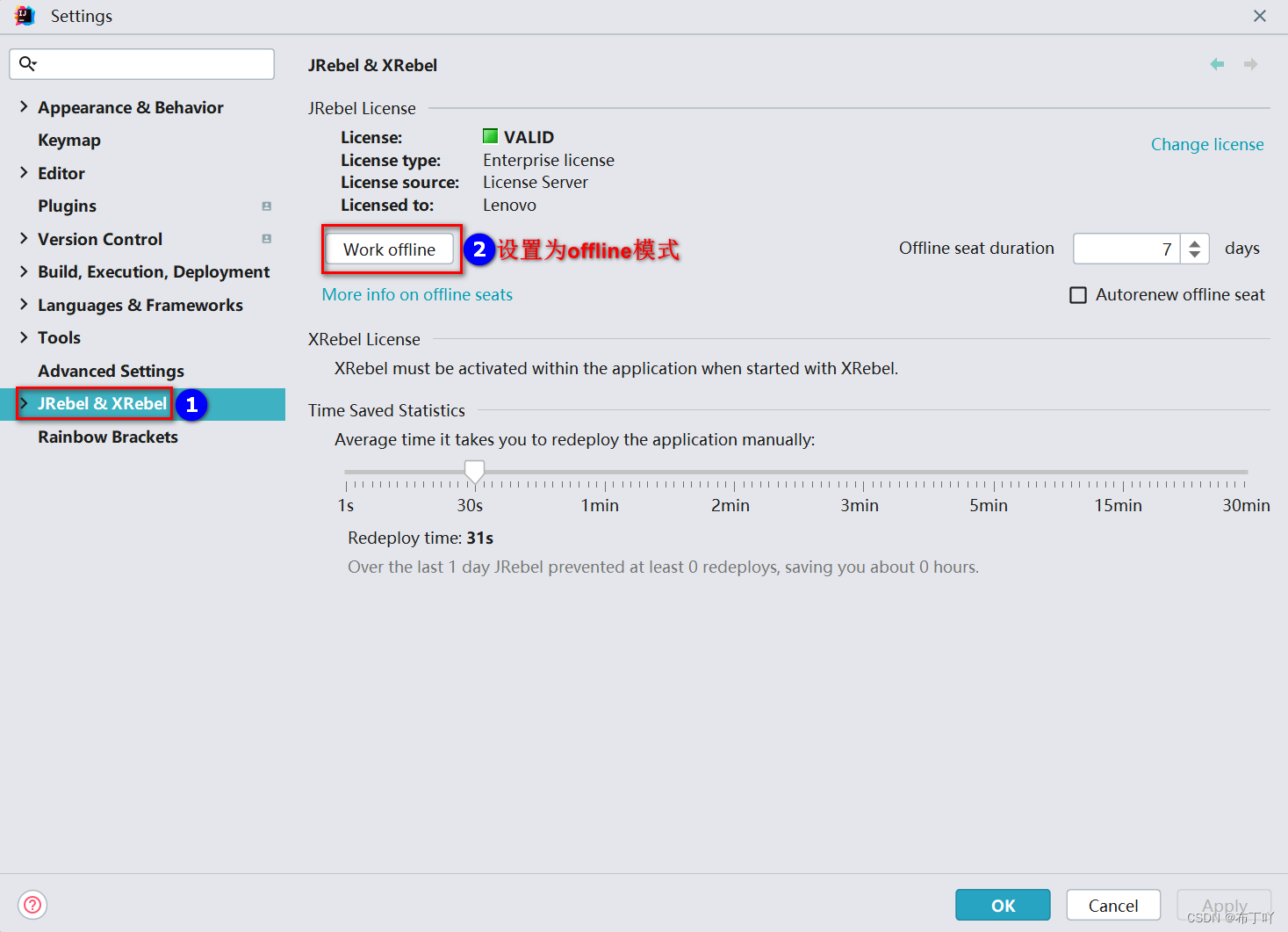Viewport: 1288px width, 932px height.
Task: Select JRebel & XRebel settings item
Action: coord(102,403)
